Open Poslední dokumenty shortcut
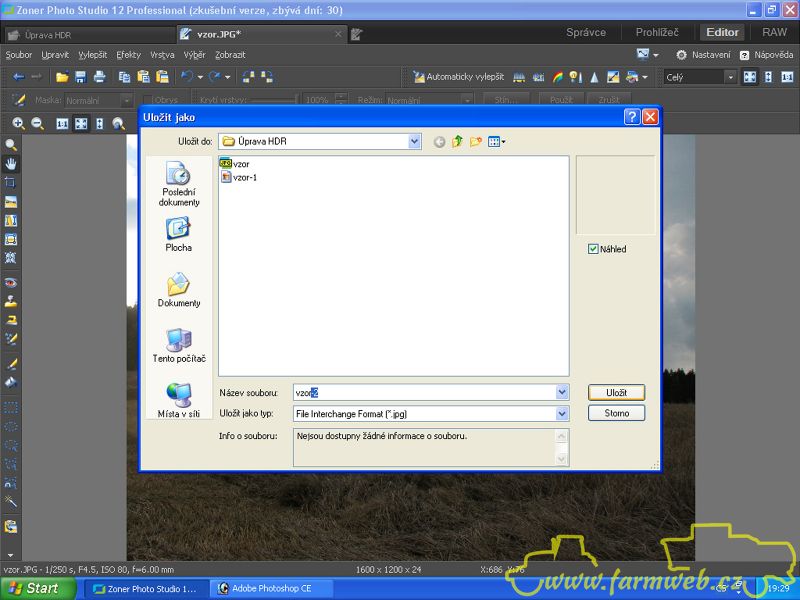Viewport: 800px width, 600px height. point(179,184)
